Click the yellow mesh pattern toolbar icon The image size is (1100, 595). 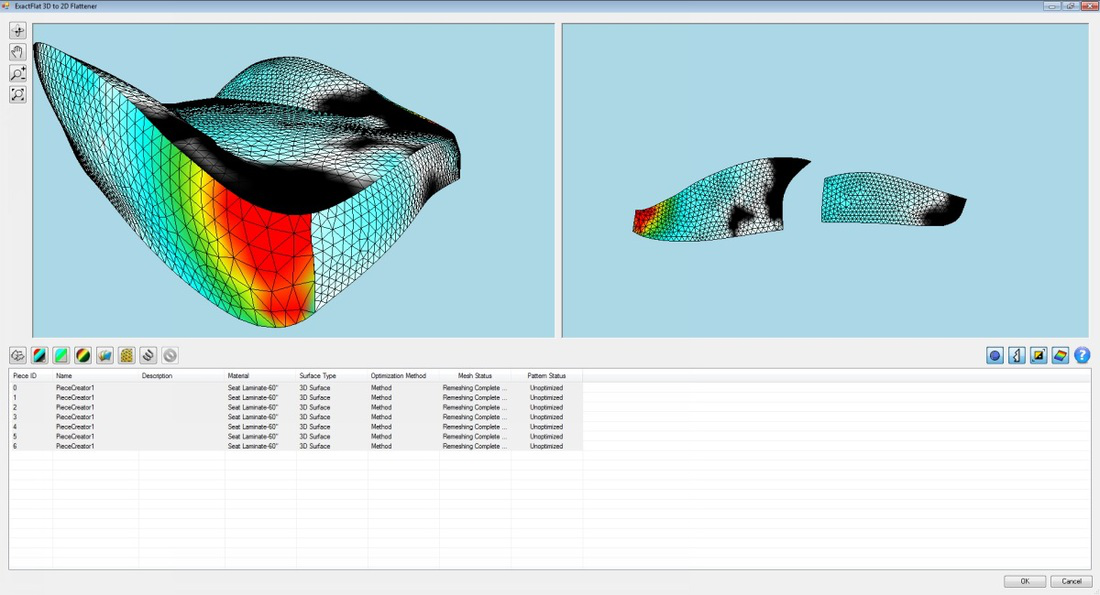tap(127, 356)
